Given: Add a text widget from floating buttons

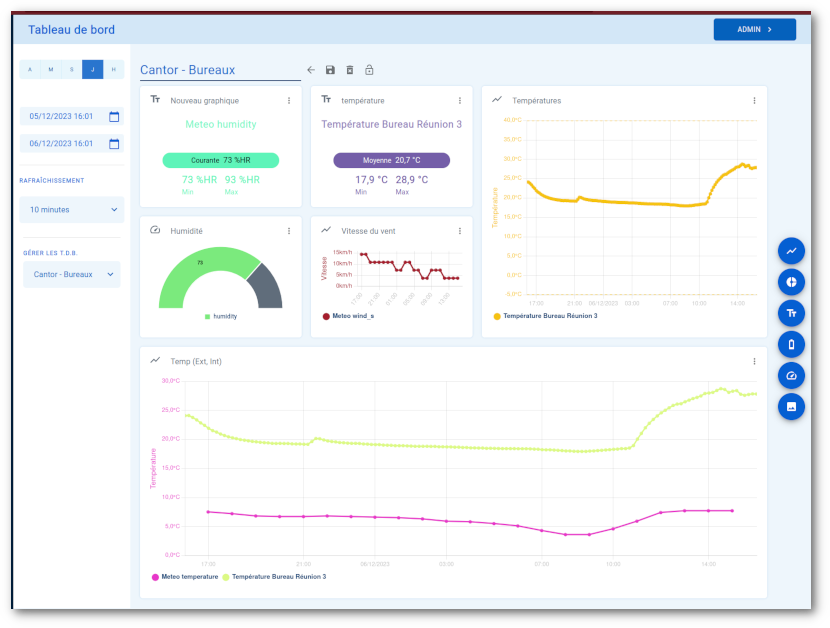Looking at the screenshot, I should [791, 313].
